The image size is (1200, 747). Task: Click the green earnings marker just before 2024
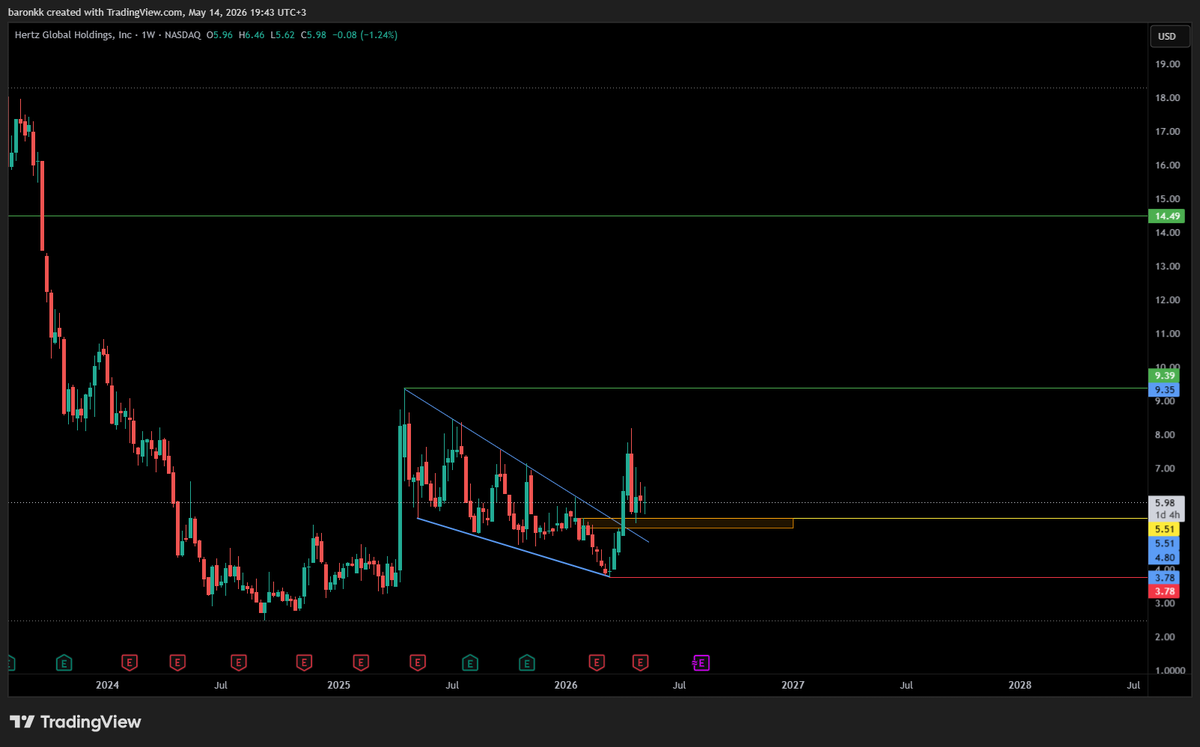[65, 662]
